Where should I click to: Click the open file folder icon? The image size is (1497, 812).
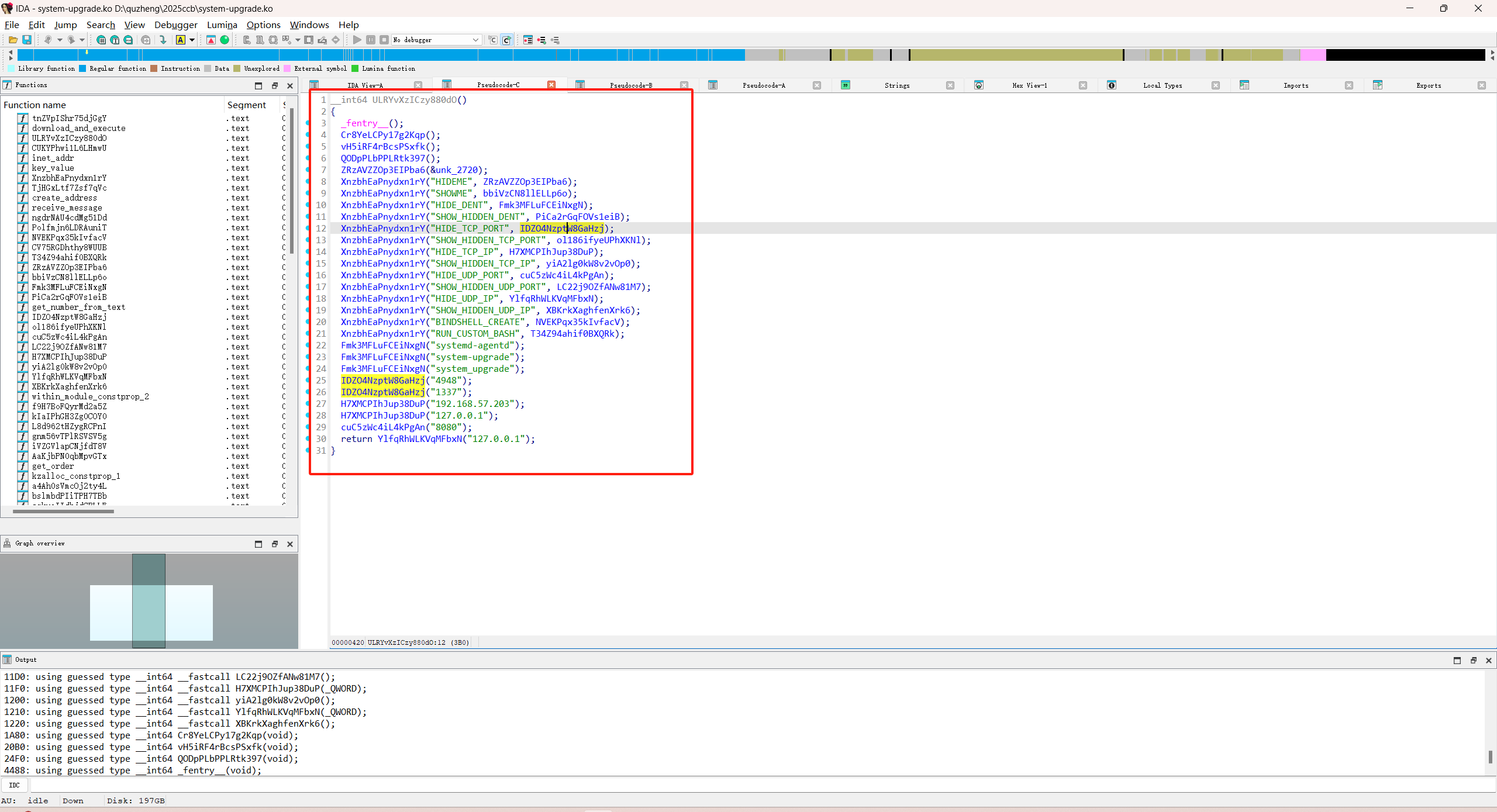[12, 40]
